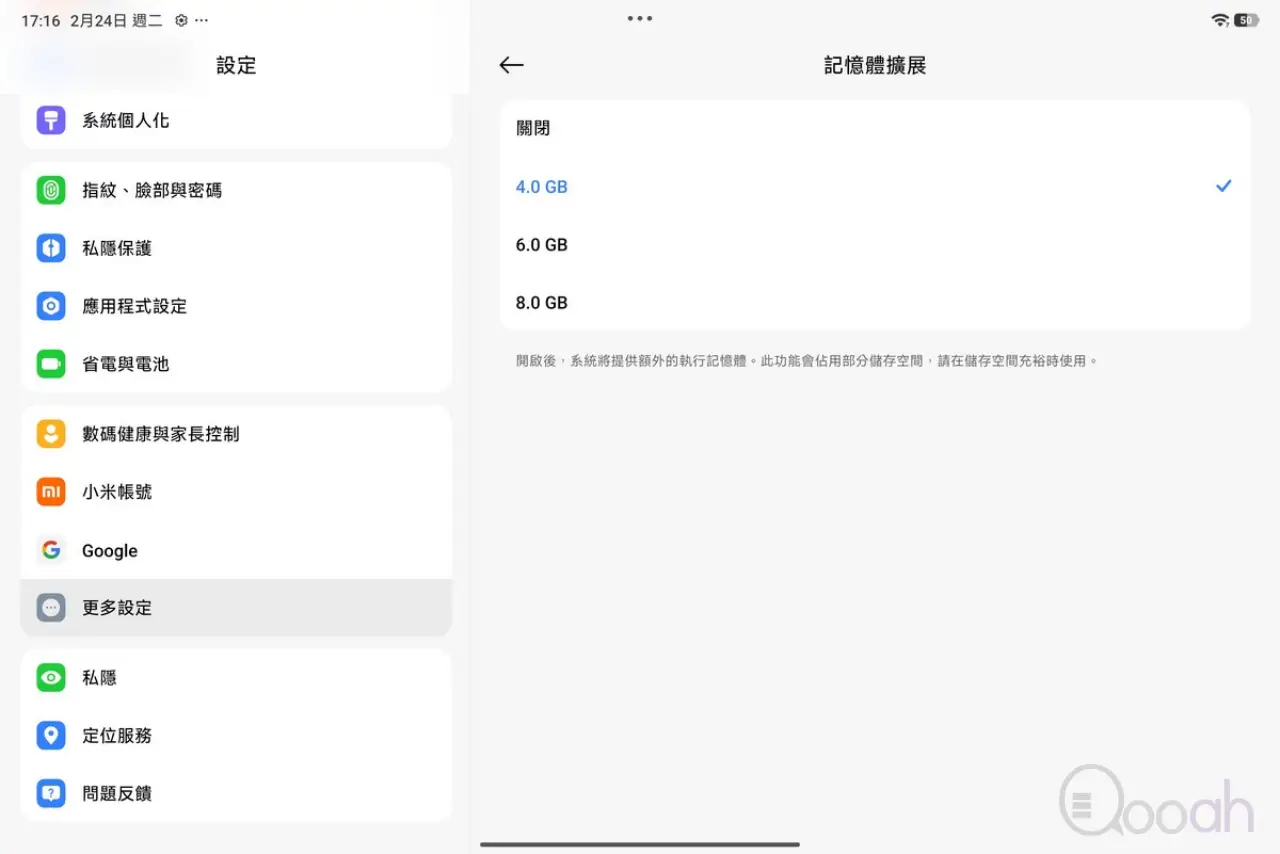
Task: Tap the green battery icon
Action: [x=51, y=364]
